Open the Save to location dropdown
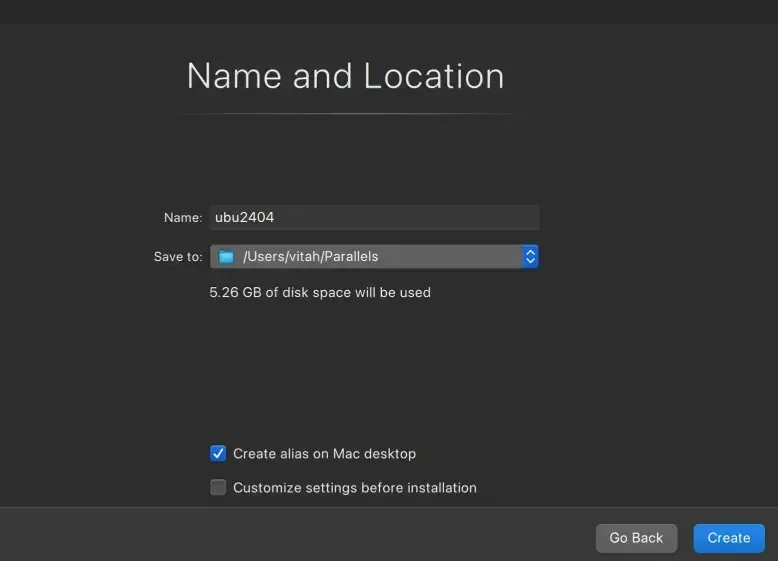Screen dimensions: 778x561 coord(374,257)
